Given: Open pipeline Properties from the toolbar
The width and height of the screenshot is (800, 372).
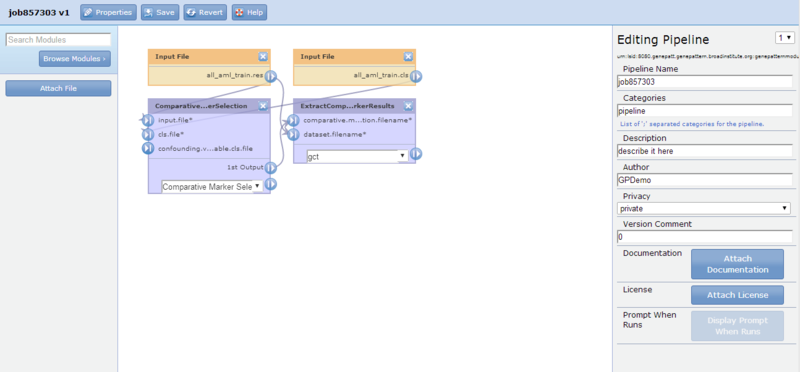Looking at the screenshot, I should [x=108, y=12].
